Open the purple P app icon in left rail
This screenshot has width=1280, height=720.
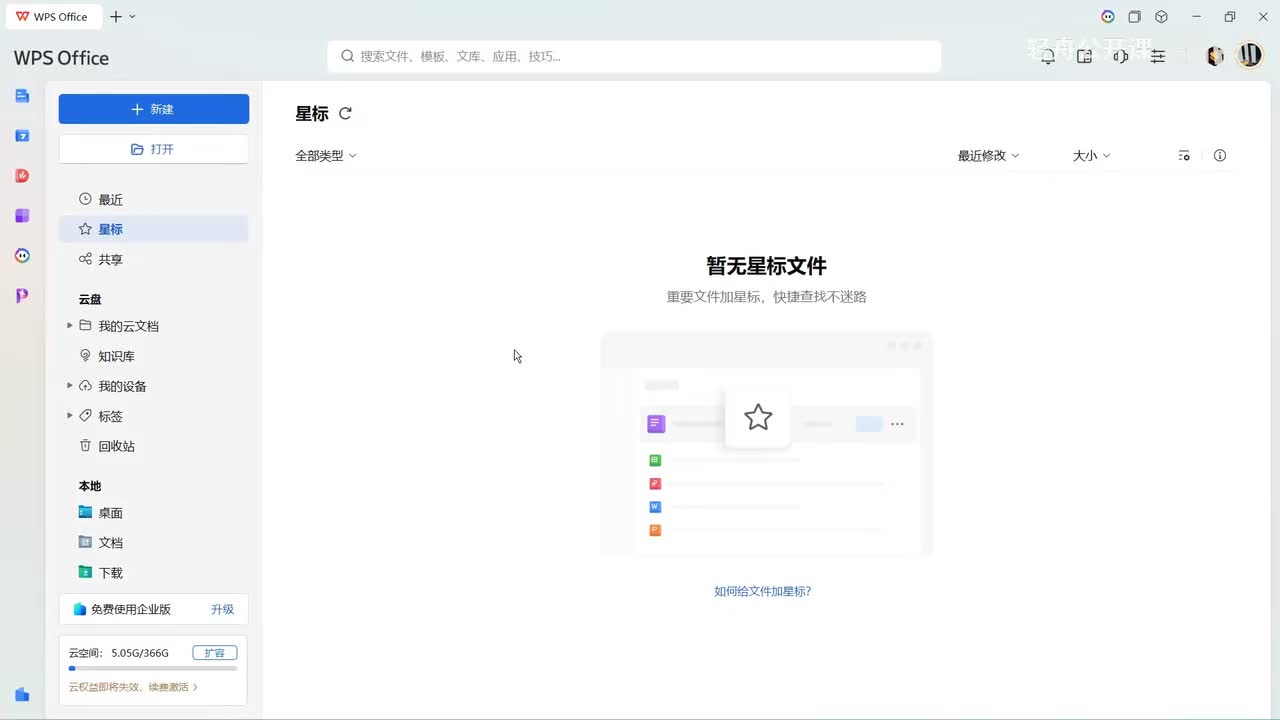click(x=22, y=296)
